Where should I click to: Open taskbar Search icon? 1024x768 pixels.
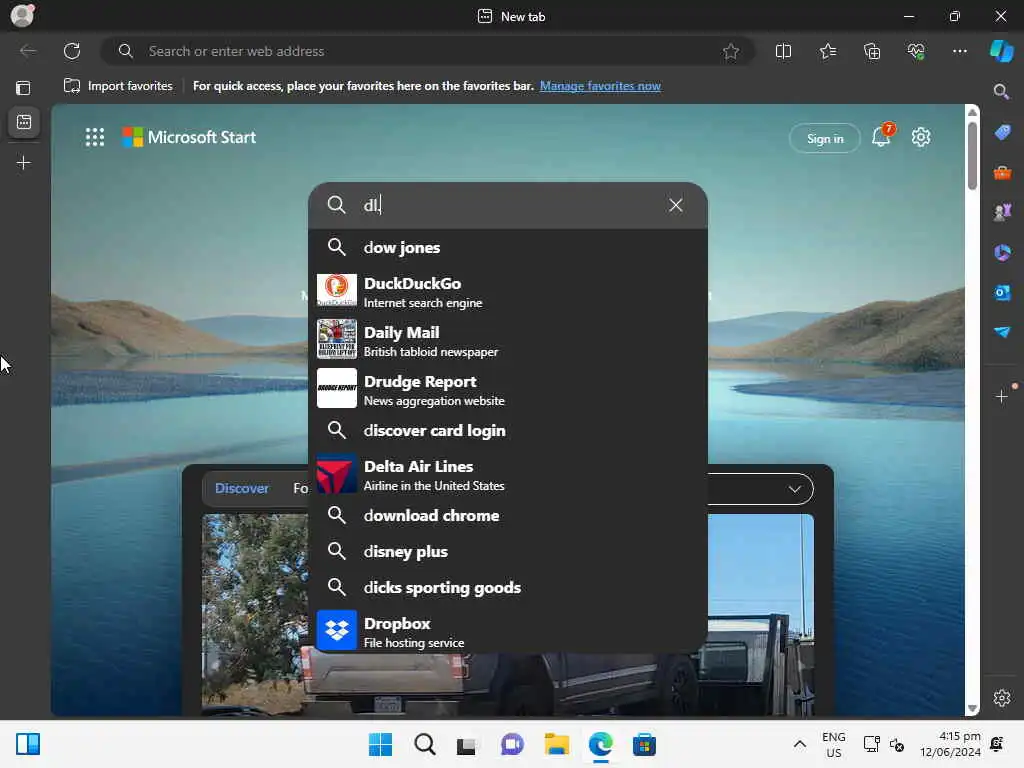[x=424, y=744]
